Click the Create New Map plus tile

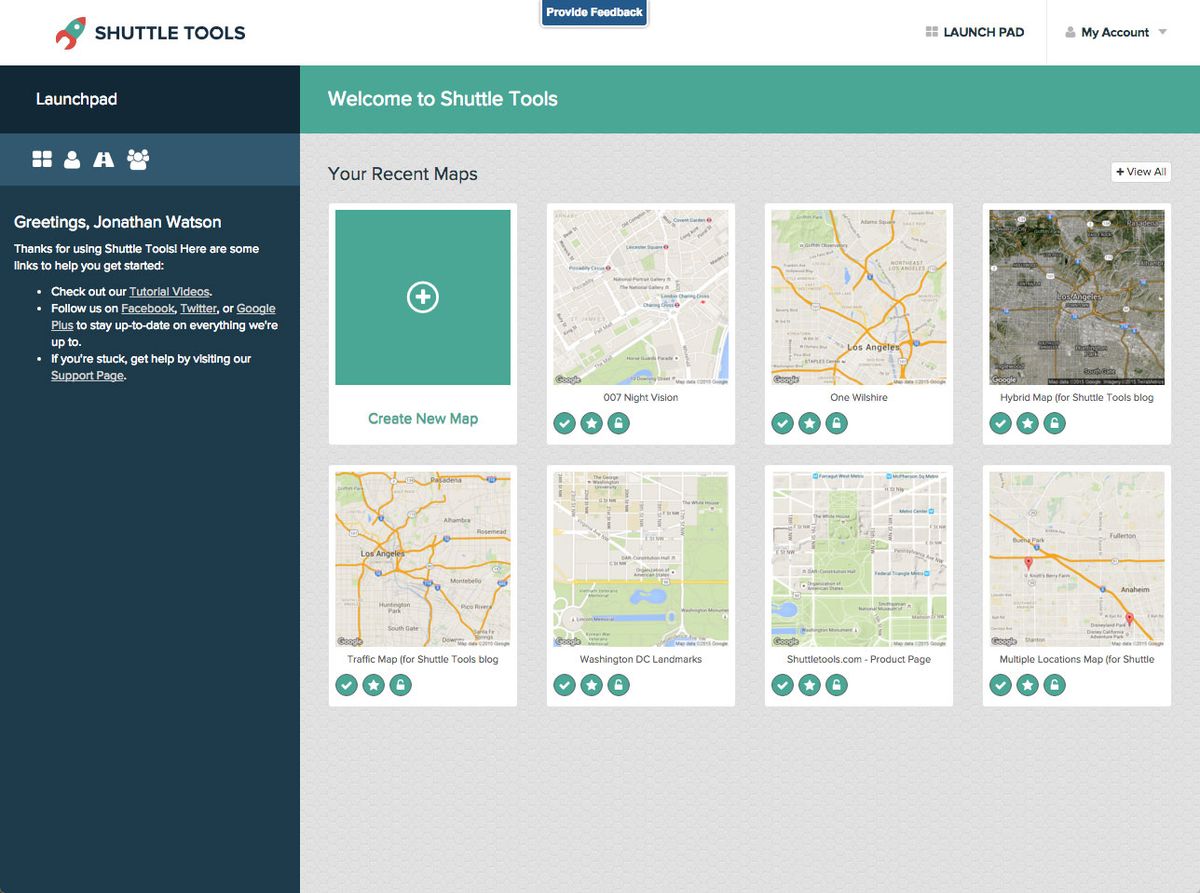coord(422,296)
